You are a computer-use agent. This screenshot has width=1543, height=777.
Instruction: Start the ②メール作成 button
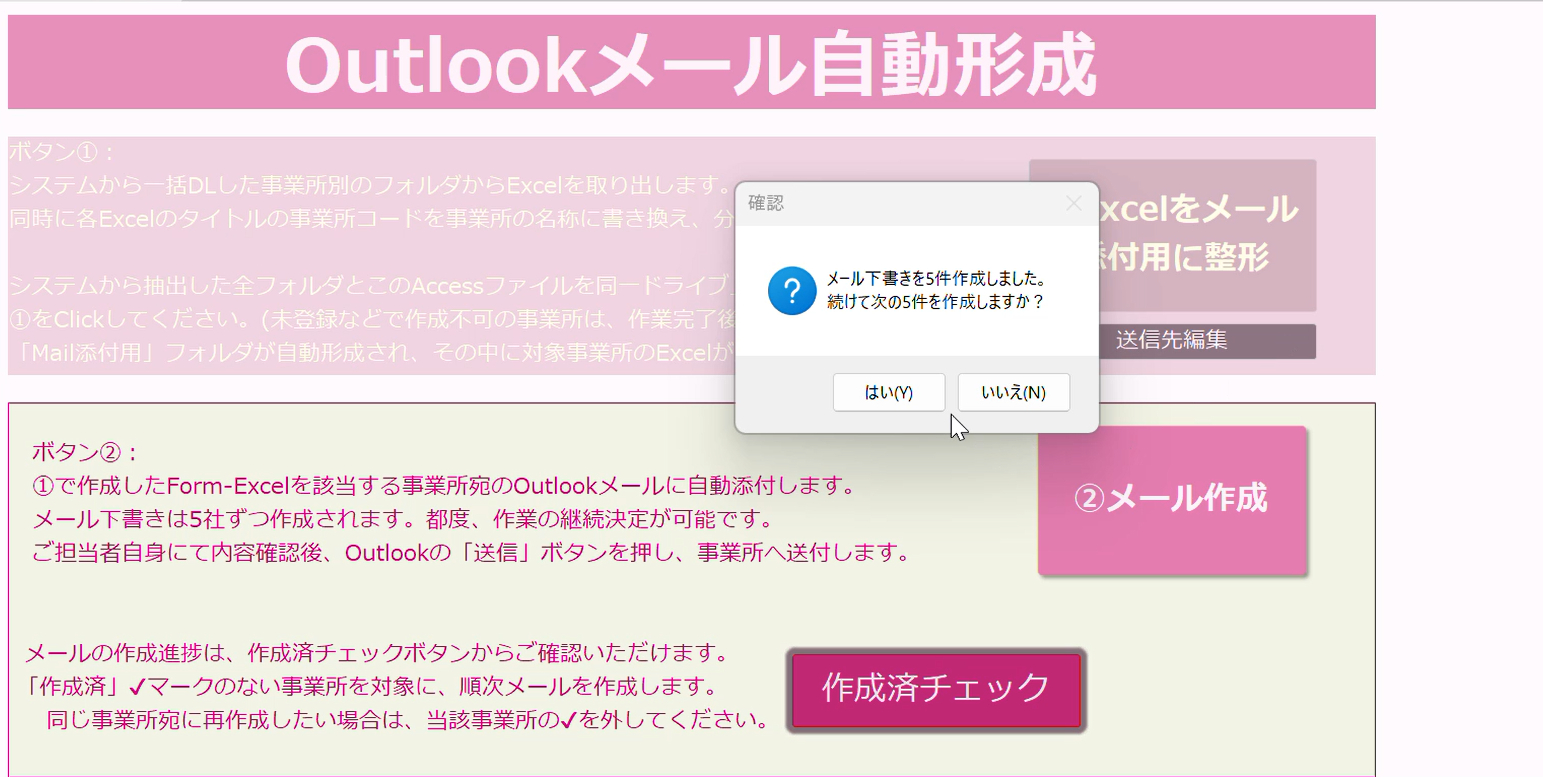point(1172,500)
